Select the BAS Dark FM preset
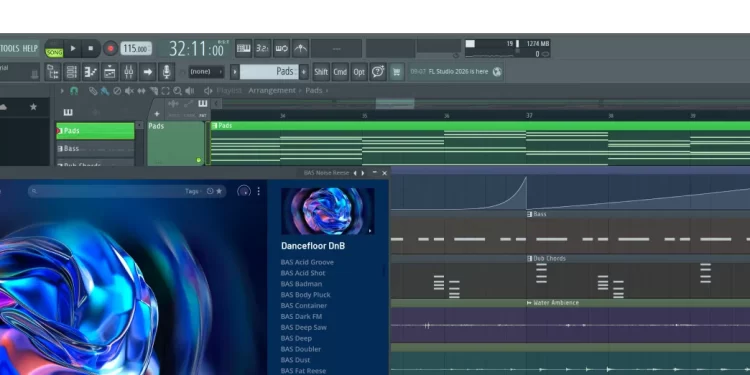This screenshot has width=750, height=375. tap(301, 316)
